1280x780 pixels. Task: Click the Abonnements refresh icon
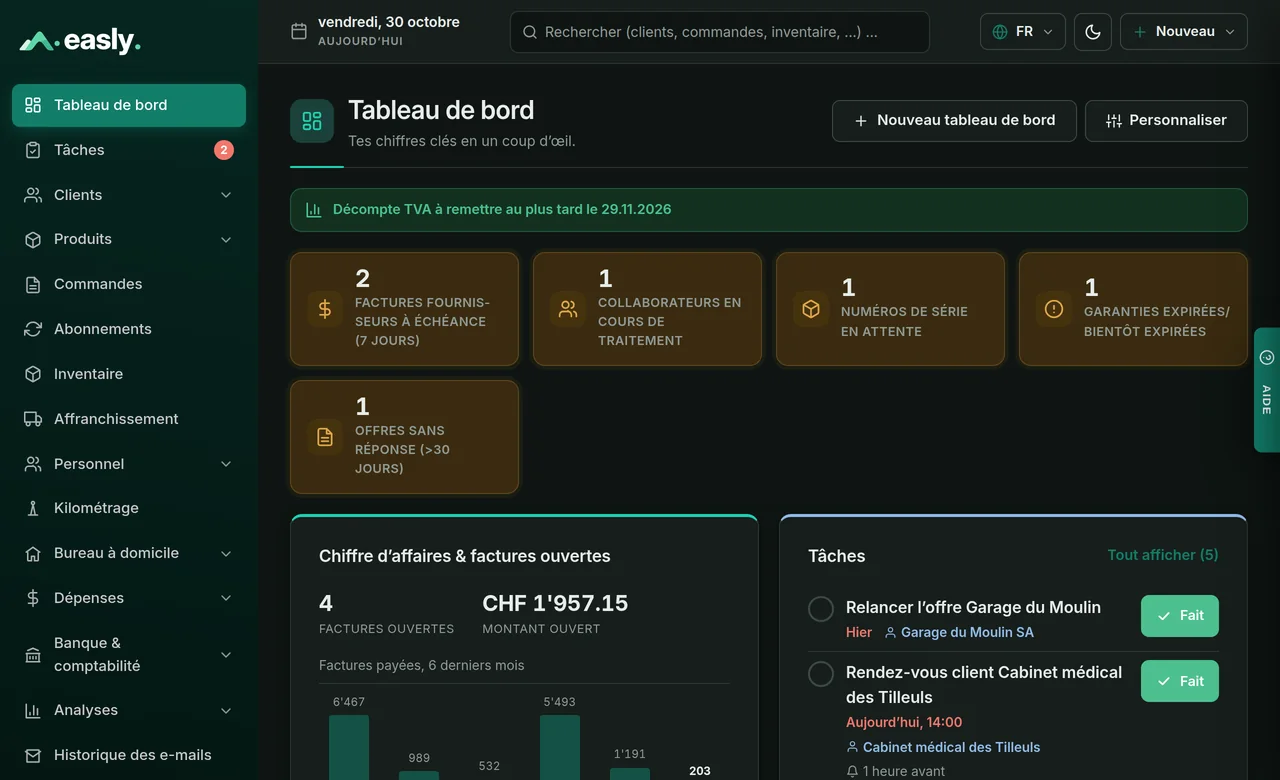[33, 329]
